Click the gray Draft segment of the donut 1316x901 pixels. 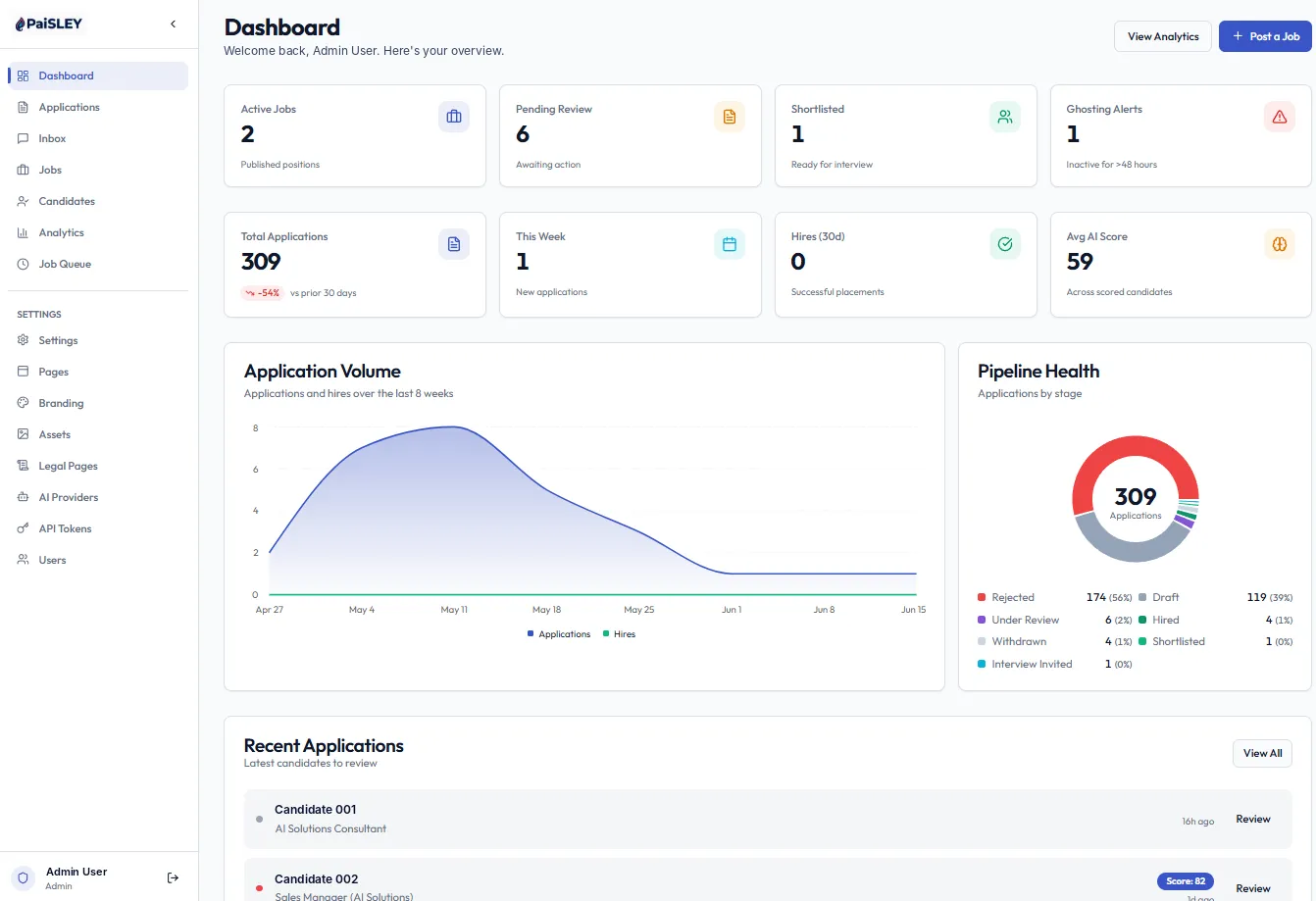click(1130, 551)
